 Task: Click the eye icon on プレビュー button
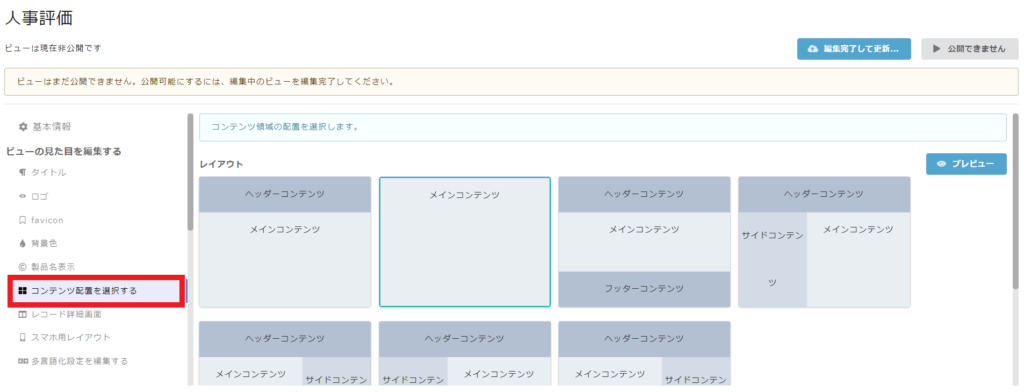coord(941,164)
